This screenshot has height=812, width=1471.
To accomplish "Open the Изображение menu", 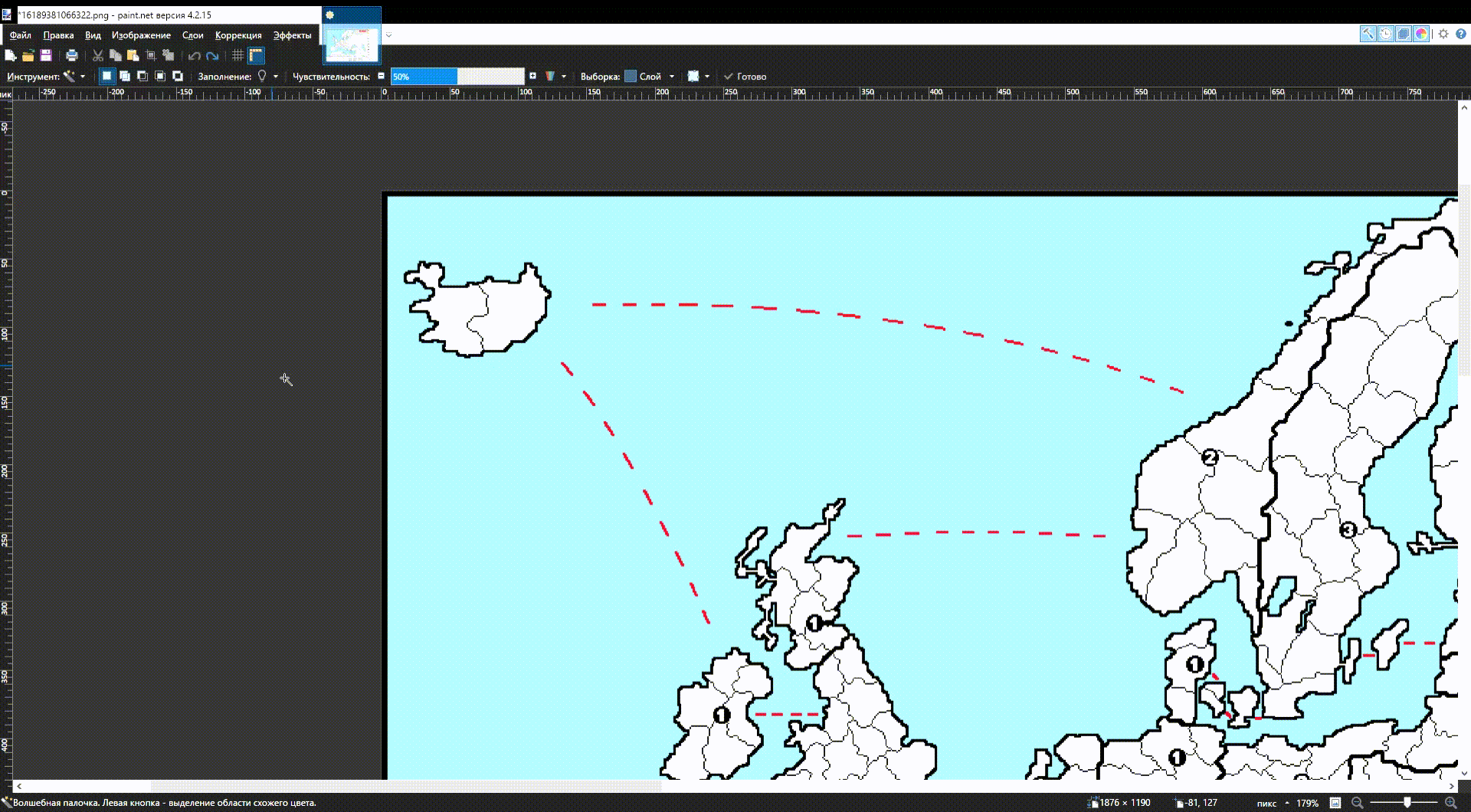I will 141,35.
